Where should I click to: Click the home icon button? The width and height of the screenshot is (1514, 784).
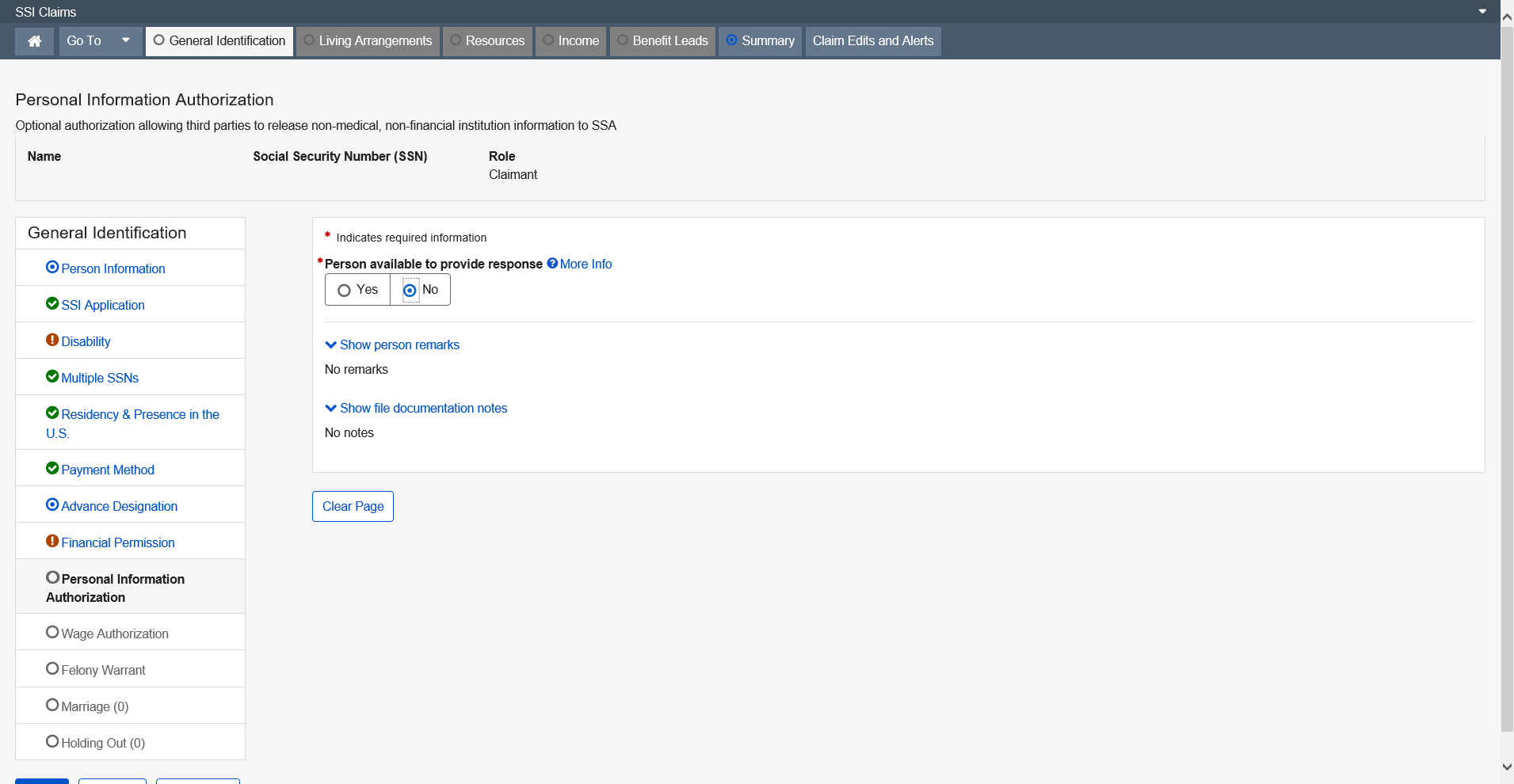[x=34, y=41]
